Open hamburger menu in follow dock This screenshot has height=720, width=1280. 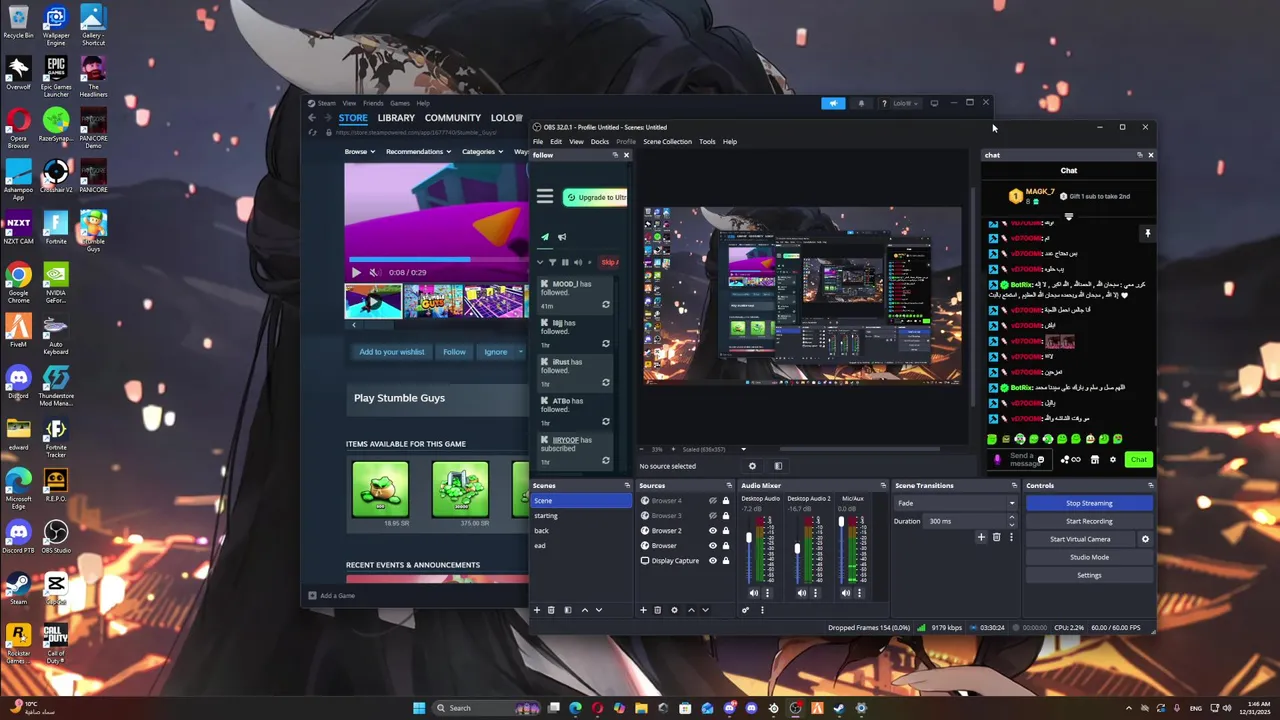pyautogui.click(x=545, y=197)
